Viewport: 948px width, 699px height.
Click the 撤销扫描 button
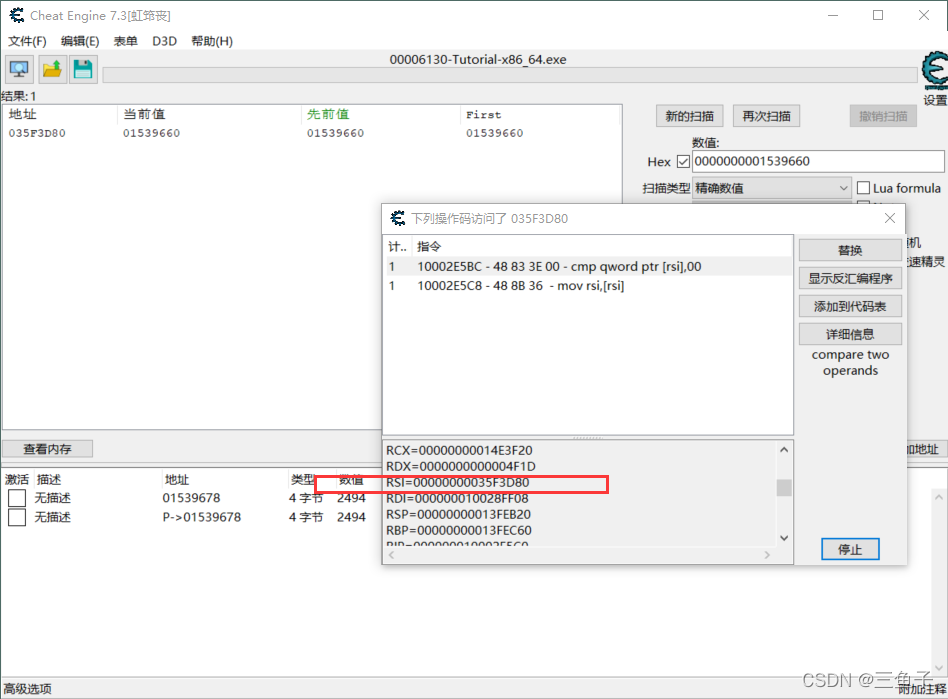click(883, 116)
